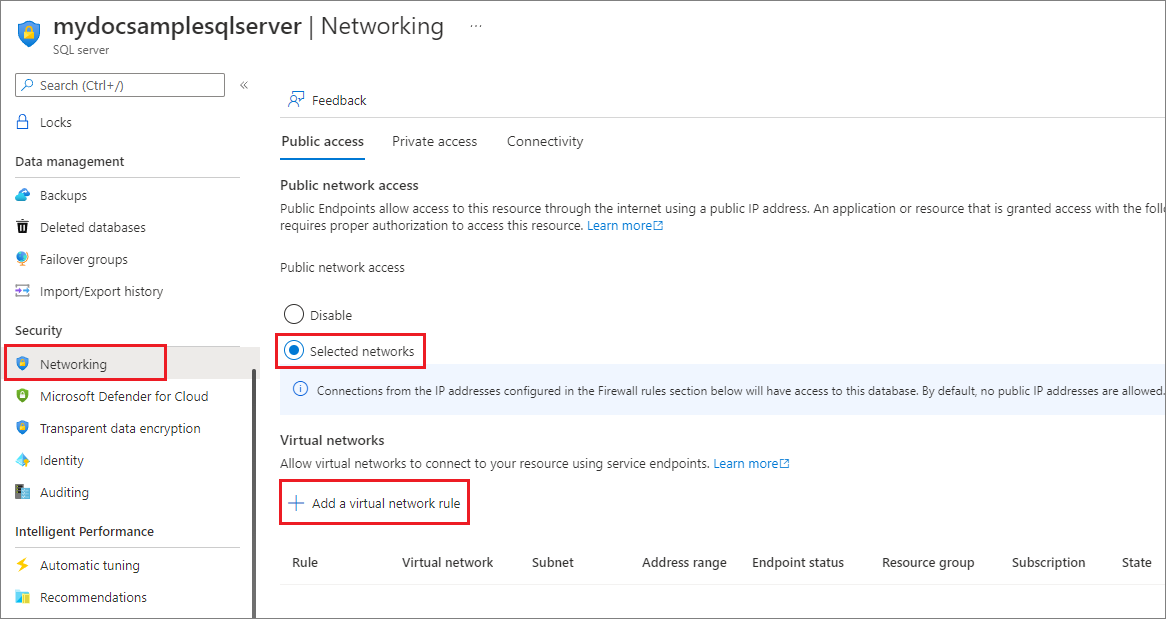Click the Feedback icon
The width and height of the screenshot is (1166, 619).
tap(296, 100)
